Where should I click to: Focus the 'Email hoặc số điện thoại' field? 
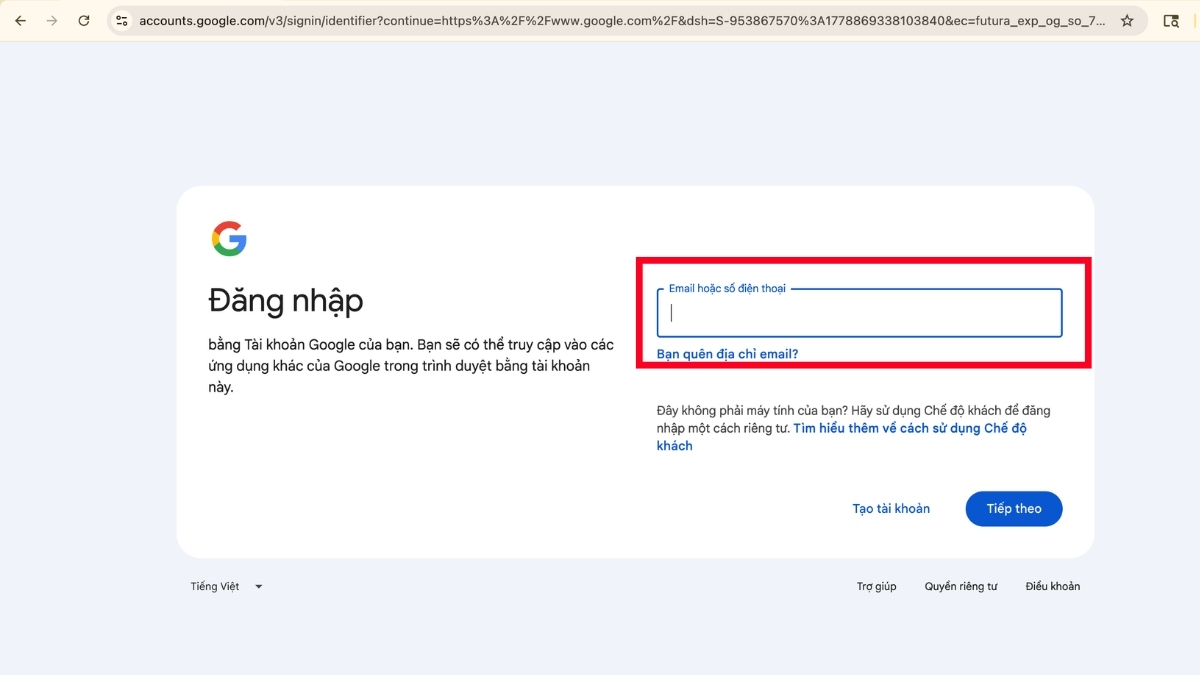(859, 313)
